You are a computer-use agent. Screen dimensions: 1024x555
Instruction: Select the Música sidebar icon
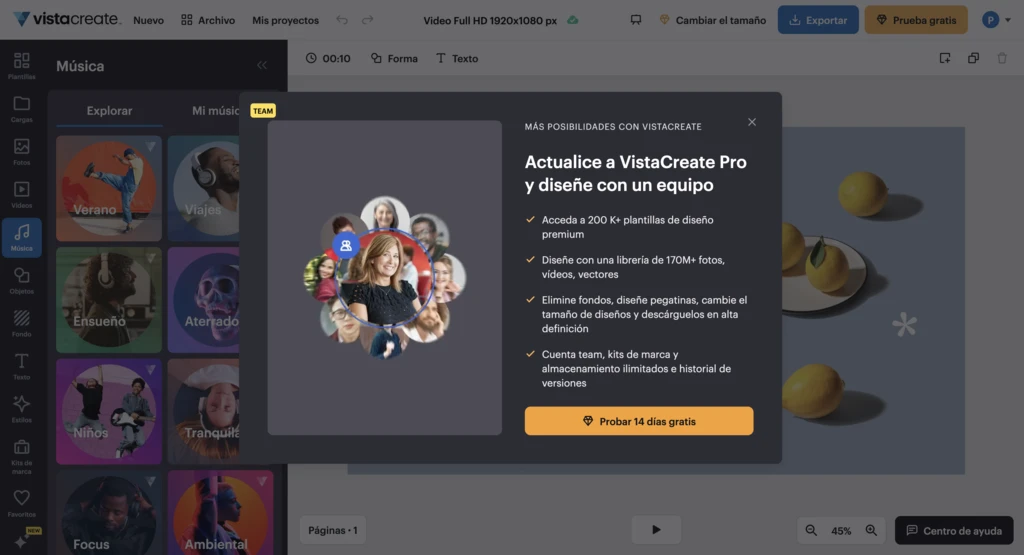[22, 238]
